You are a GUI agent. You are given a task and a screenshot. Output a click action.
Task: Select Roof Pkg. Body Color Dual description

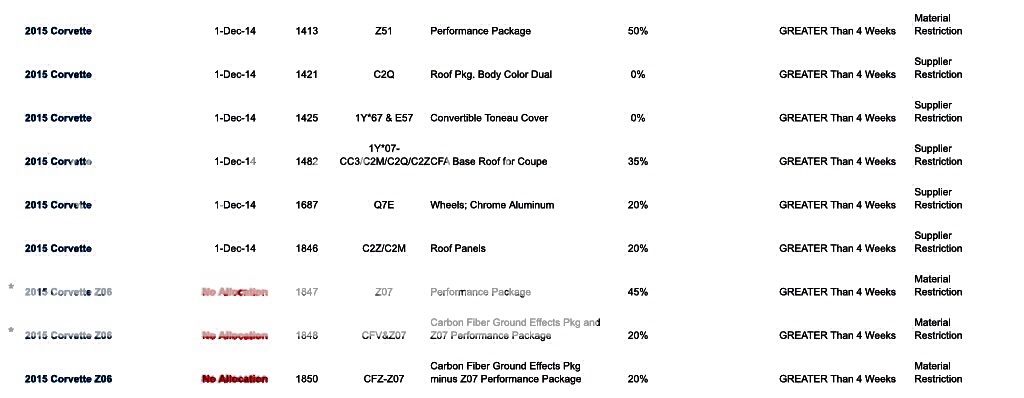click(491, 75)
